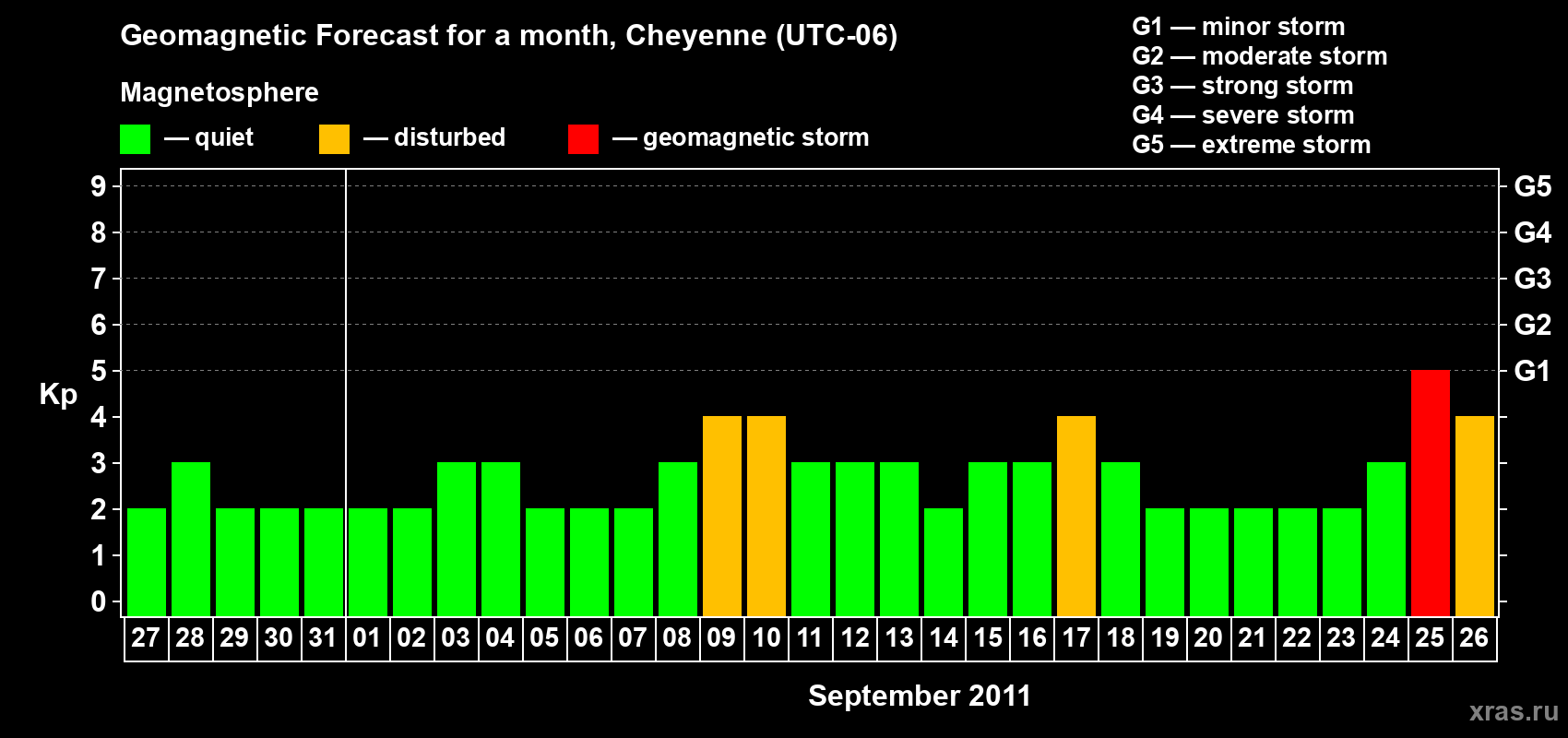
Task: Click the Kp axis value 9
Action: (99, 186)
